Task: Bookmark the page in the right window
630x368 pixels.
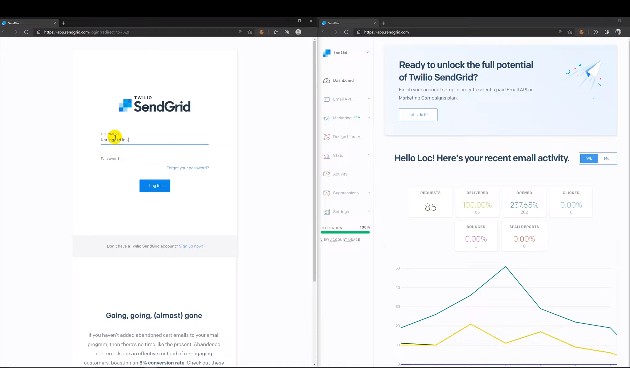Action: [x=570, y=32]
